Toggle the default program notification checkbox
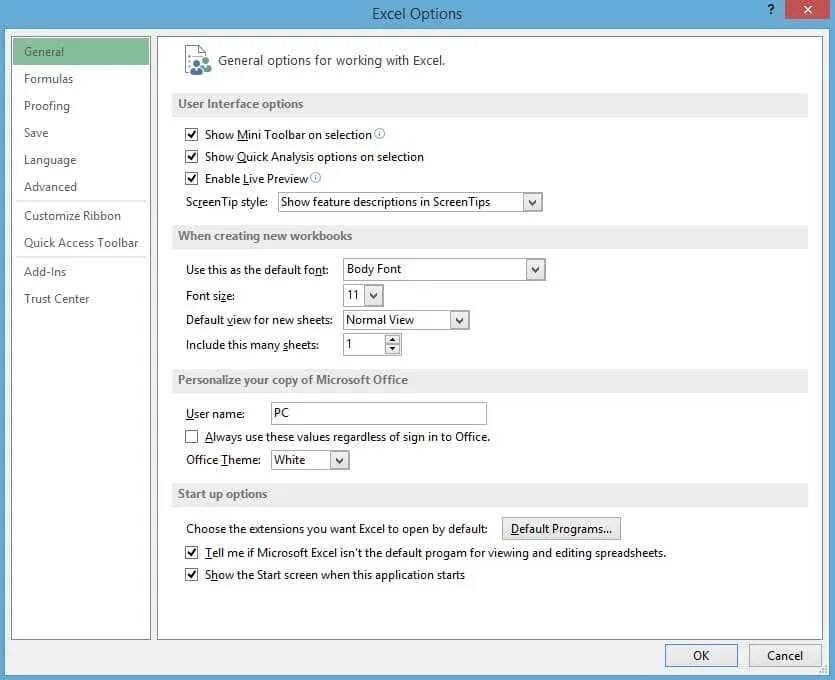Screen dimensions: 835x680 pyautogui.click(x=191, y=553)
